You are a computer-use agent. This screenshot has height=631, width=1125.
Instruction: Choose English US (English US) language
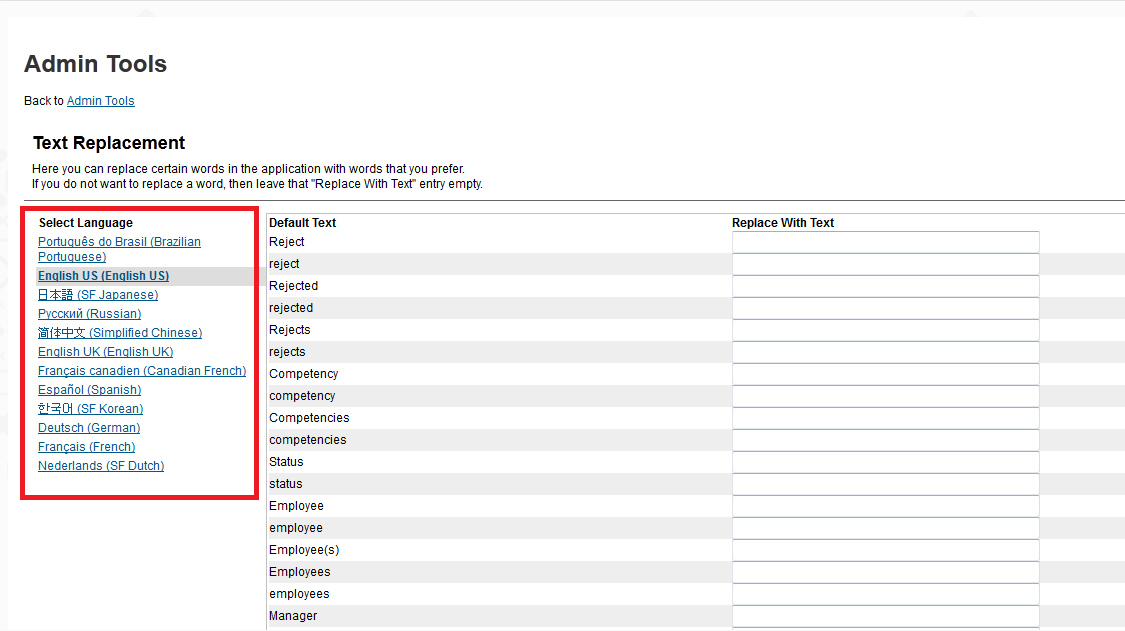click(x=103, y=276)
